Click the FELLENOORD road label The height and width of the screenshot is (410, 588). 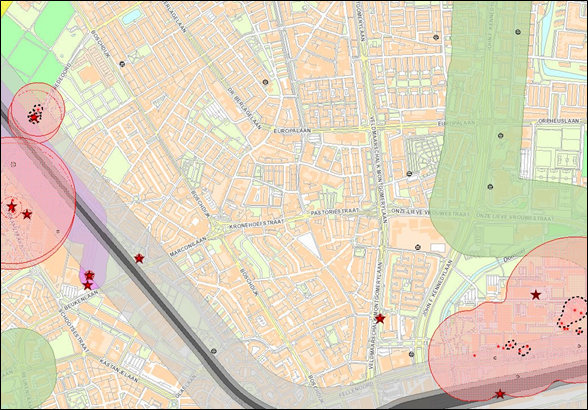[356, 390]
